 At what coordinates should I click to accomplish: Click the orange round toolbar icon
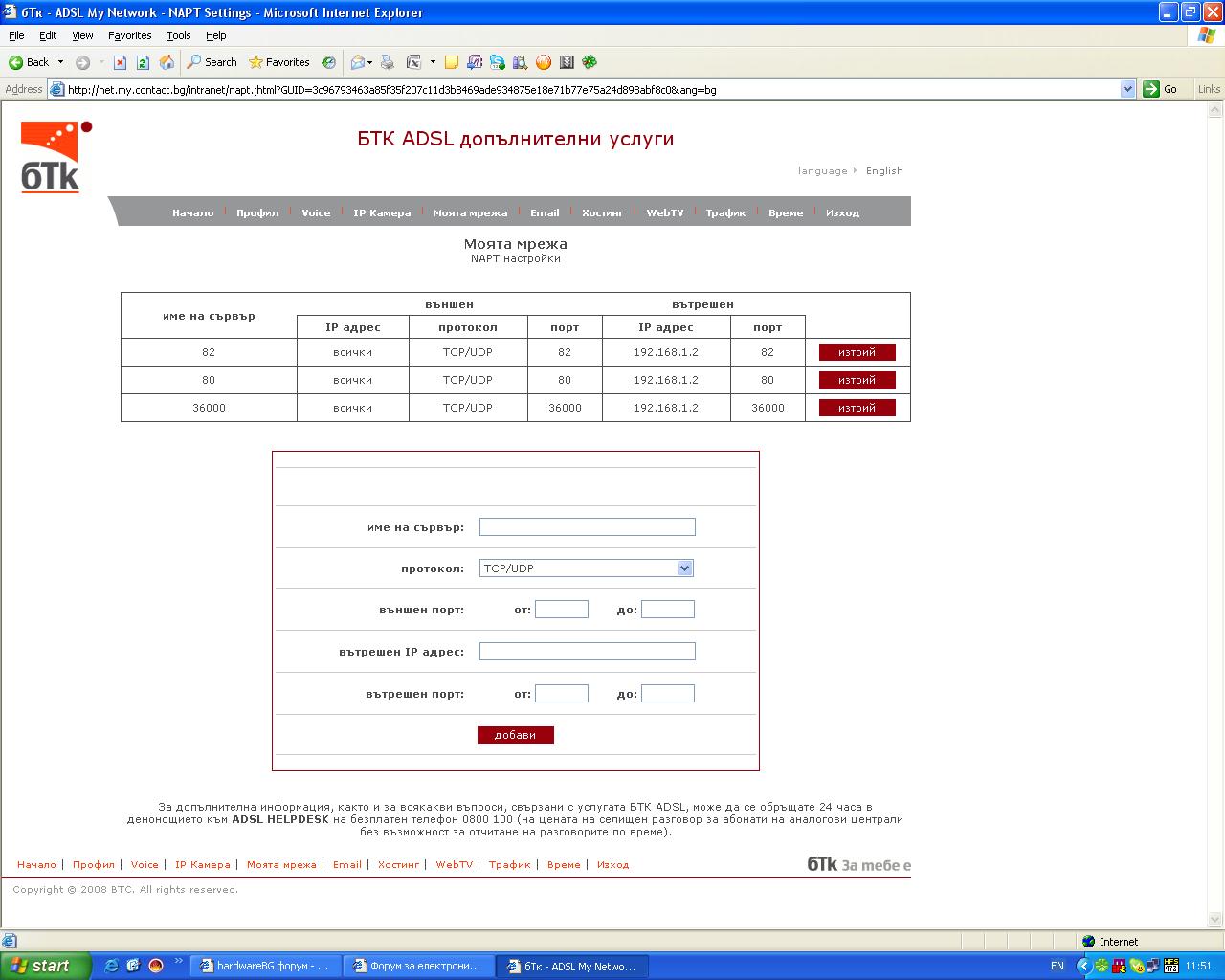click(544, 62)
